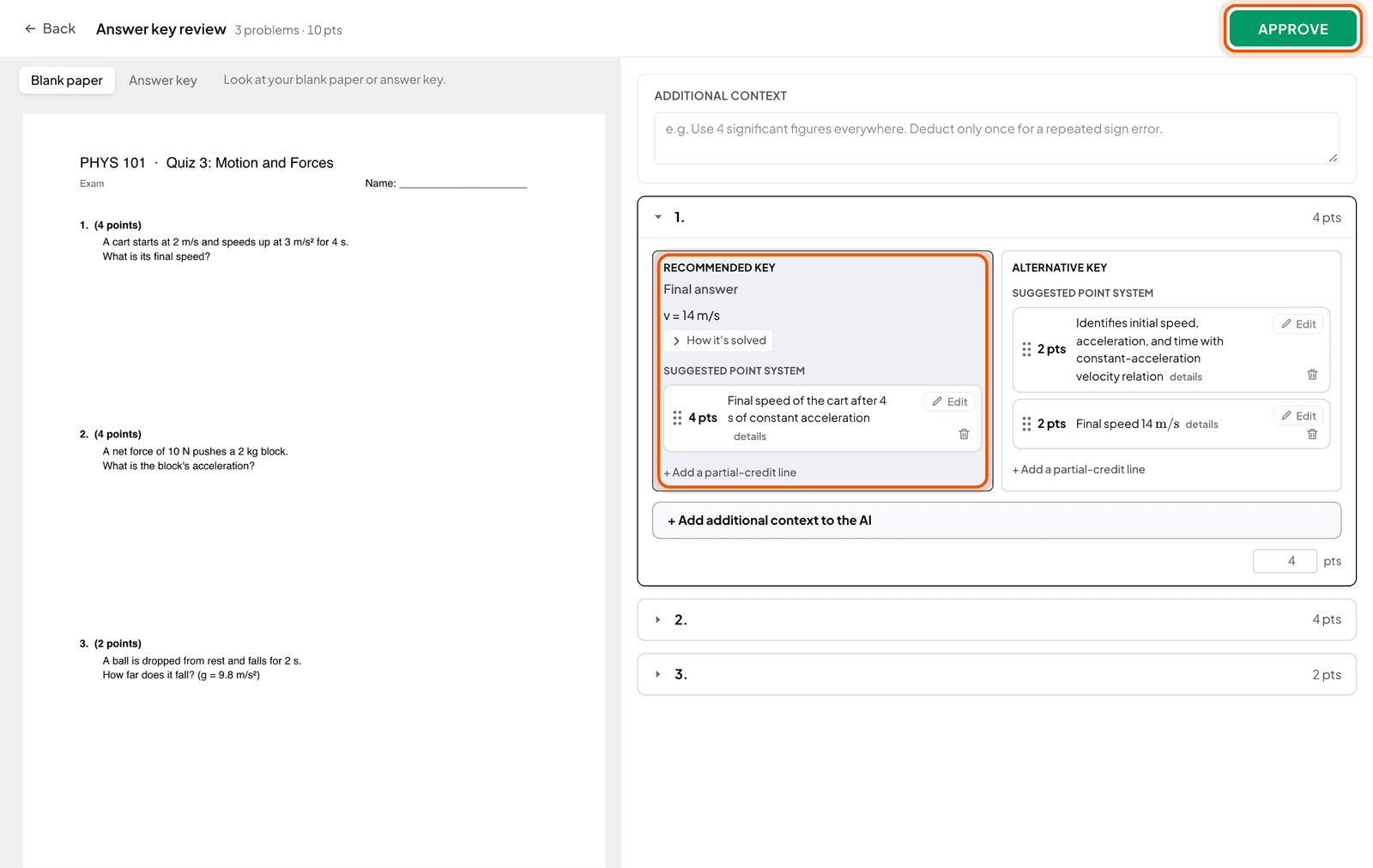The image size is (1373, 868).
Task: Click the problem 1 points input field
Action: pyautogui.click(x=1285, y=561)
